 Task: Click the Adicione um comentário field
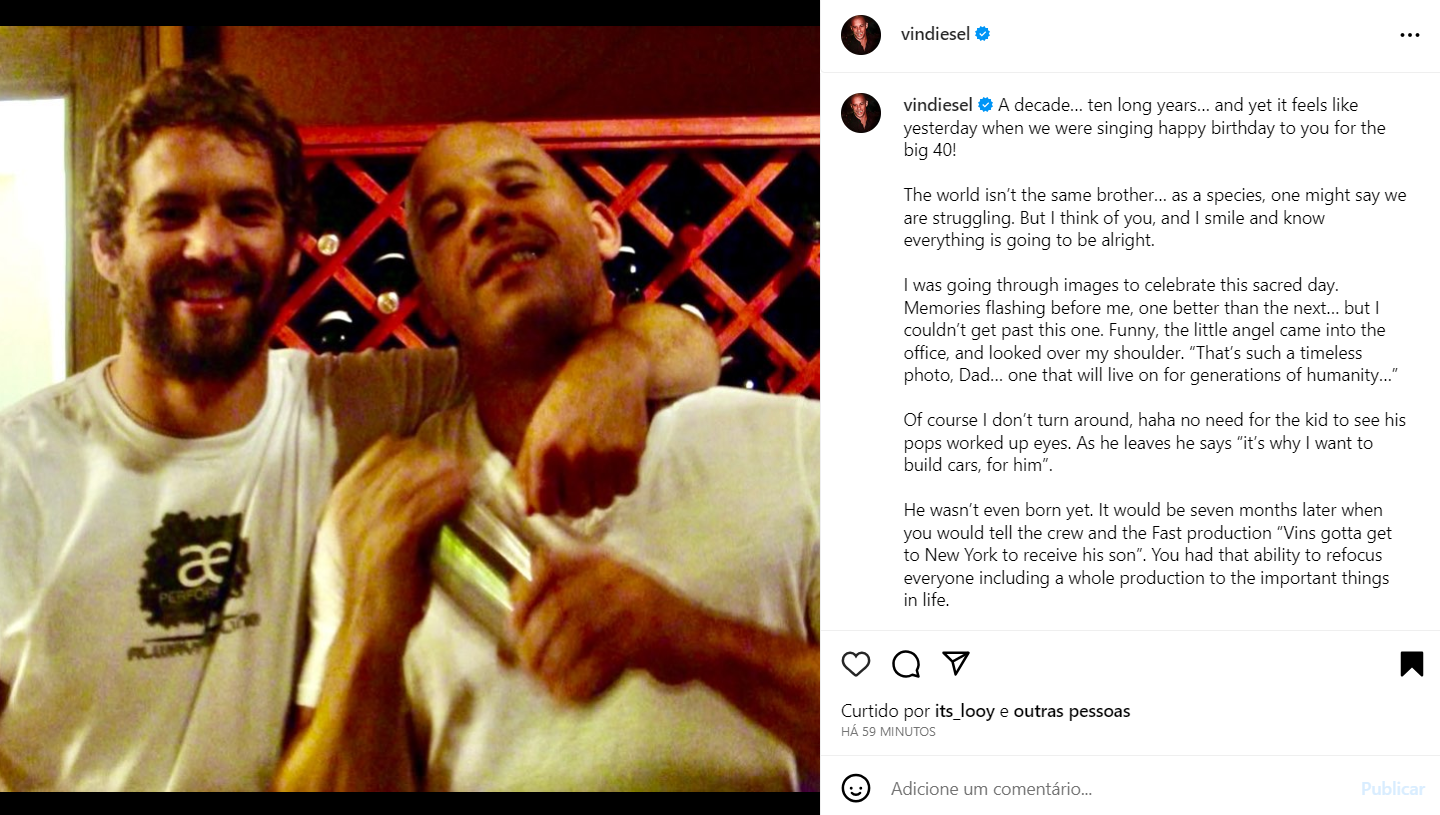tap(1117, 789)
